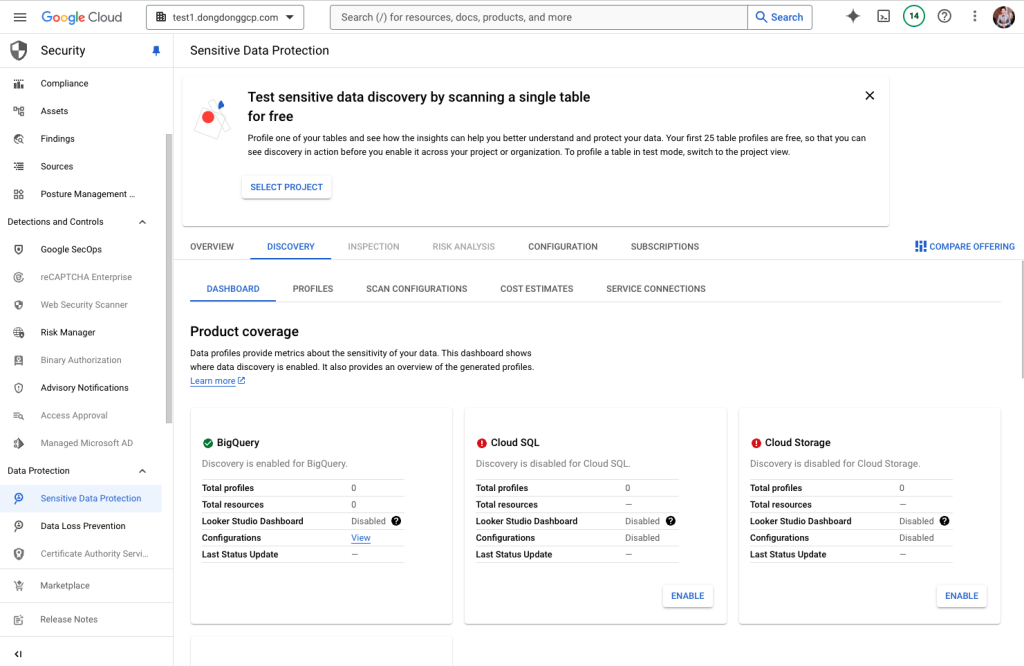This screenshot has height=666, width=1024.
Task: Select the DASHBOARD sub-tab
Action: coord(233,289)
